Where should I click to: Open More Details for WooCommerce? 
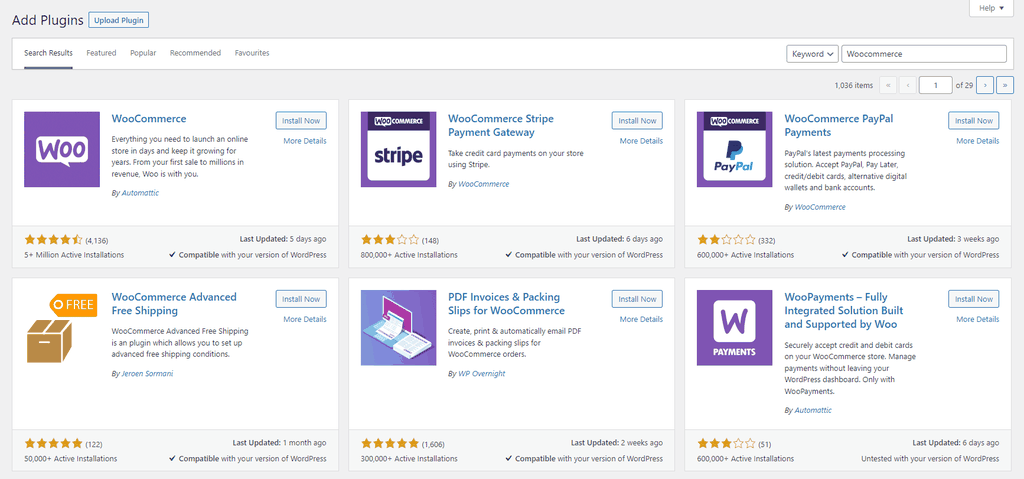[x=305, y=141]
